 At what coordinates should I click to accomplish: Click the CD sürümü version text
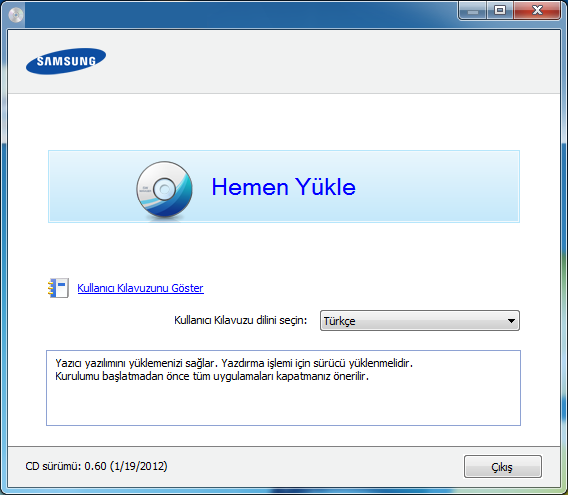point(96,466)
